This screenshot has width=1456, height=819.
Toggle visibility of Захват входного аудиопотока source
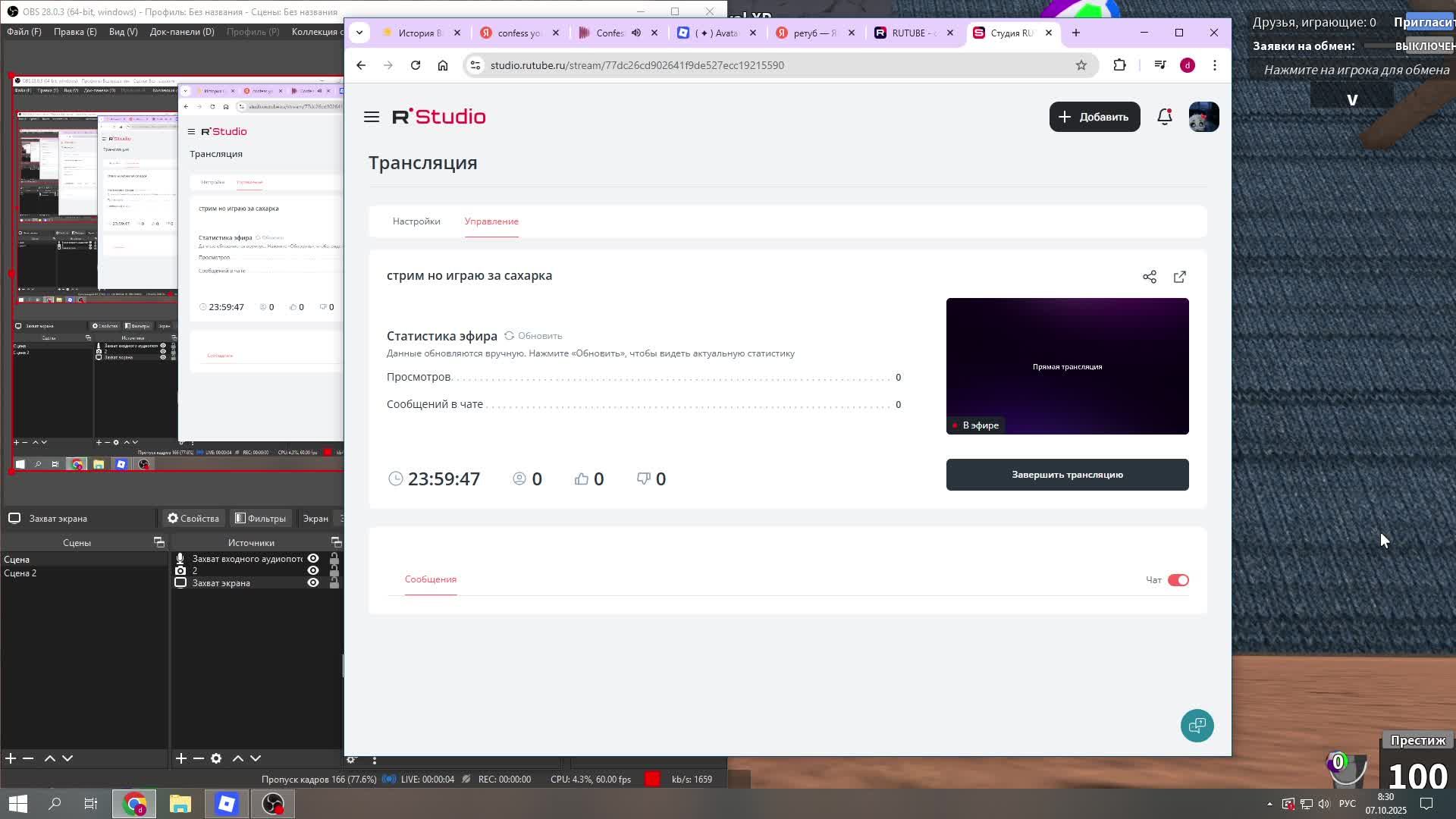(x=312, y=559)
